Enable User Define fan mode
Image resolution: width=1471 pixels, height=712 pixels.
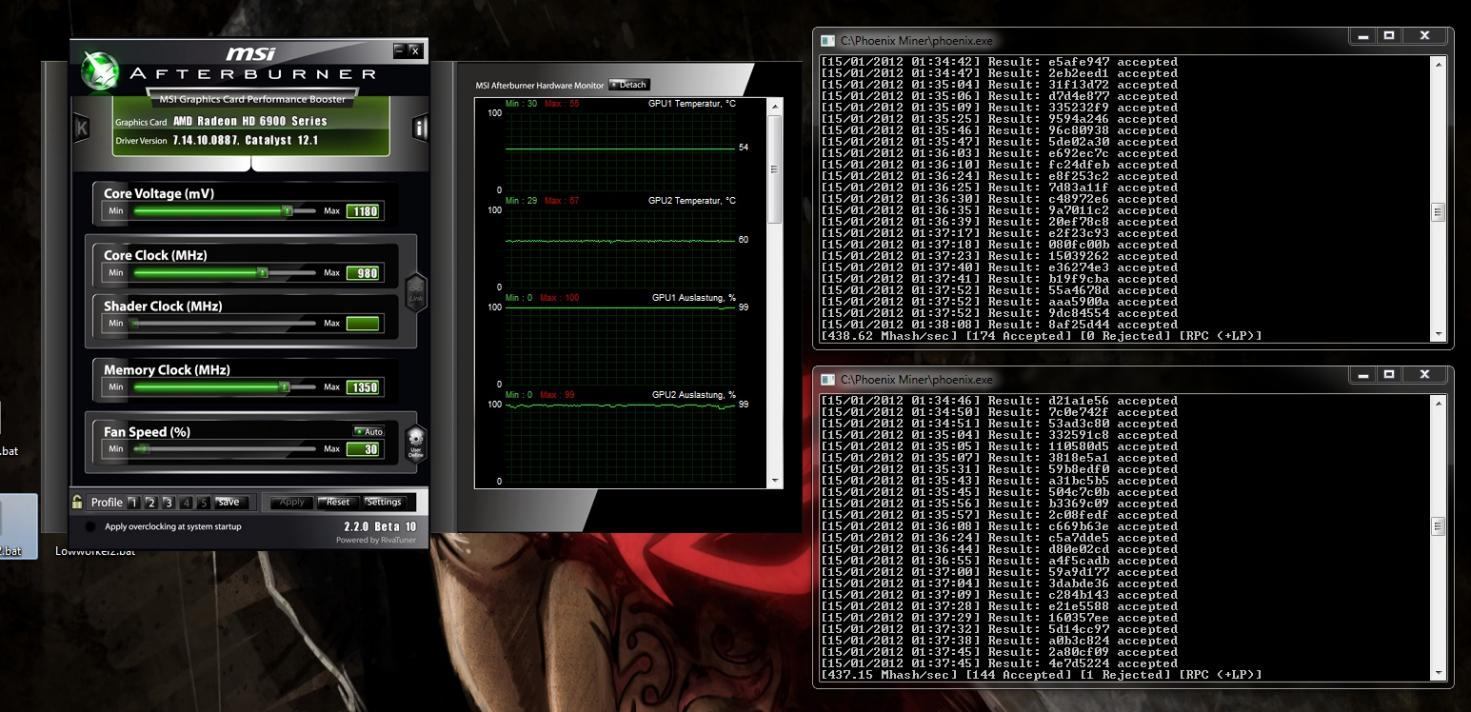(415, 442)
